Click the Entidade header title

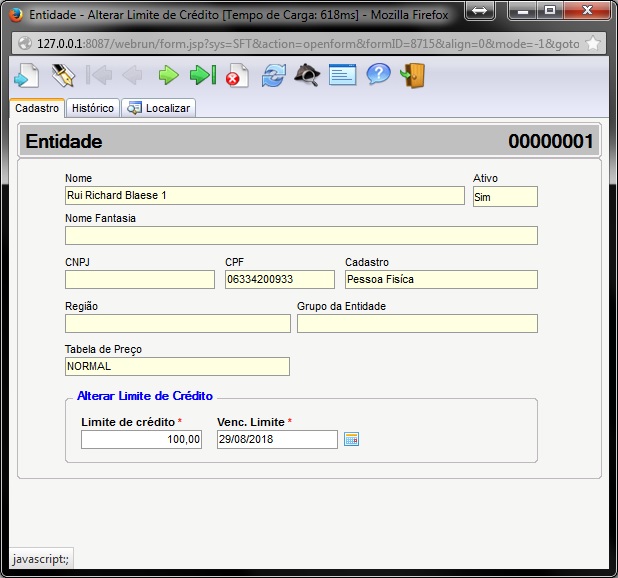pyautogui.click(x=64, y=141)
